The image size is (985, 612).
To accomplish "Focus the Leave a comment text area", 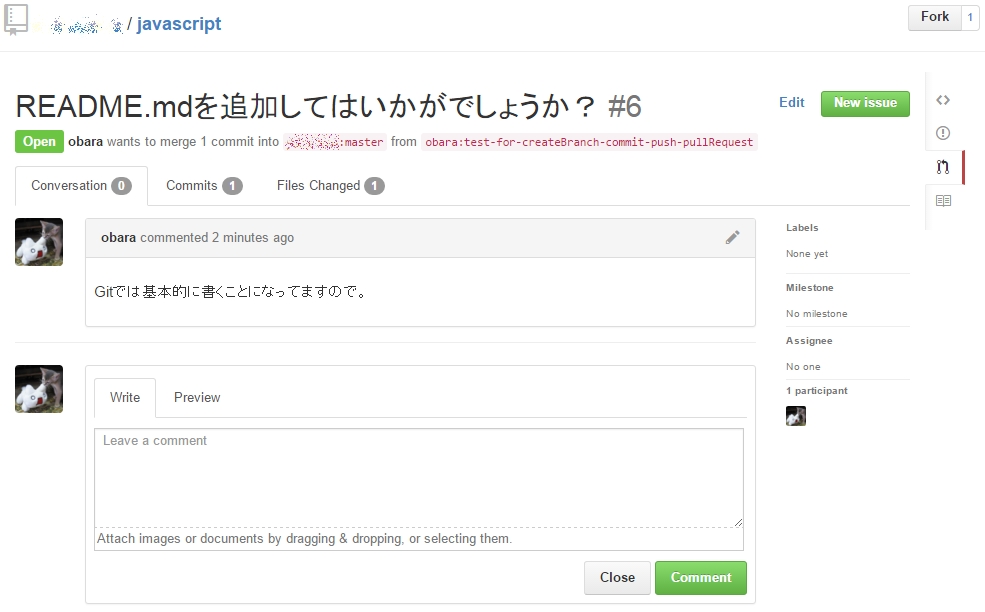I will coord(419,478).
